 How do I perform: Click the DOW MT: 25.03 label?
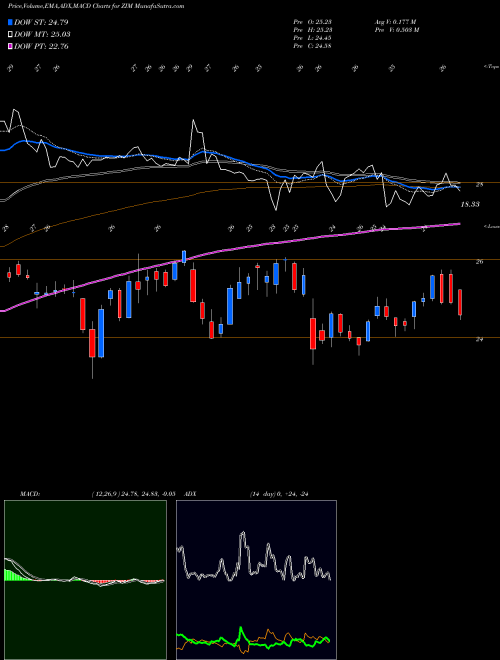coord(42,35)
